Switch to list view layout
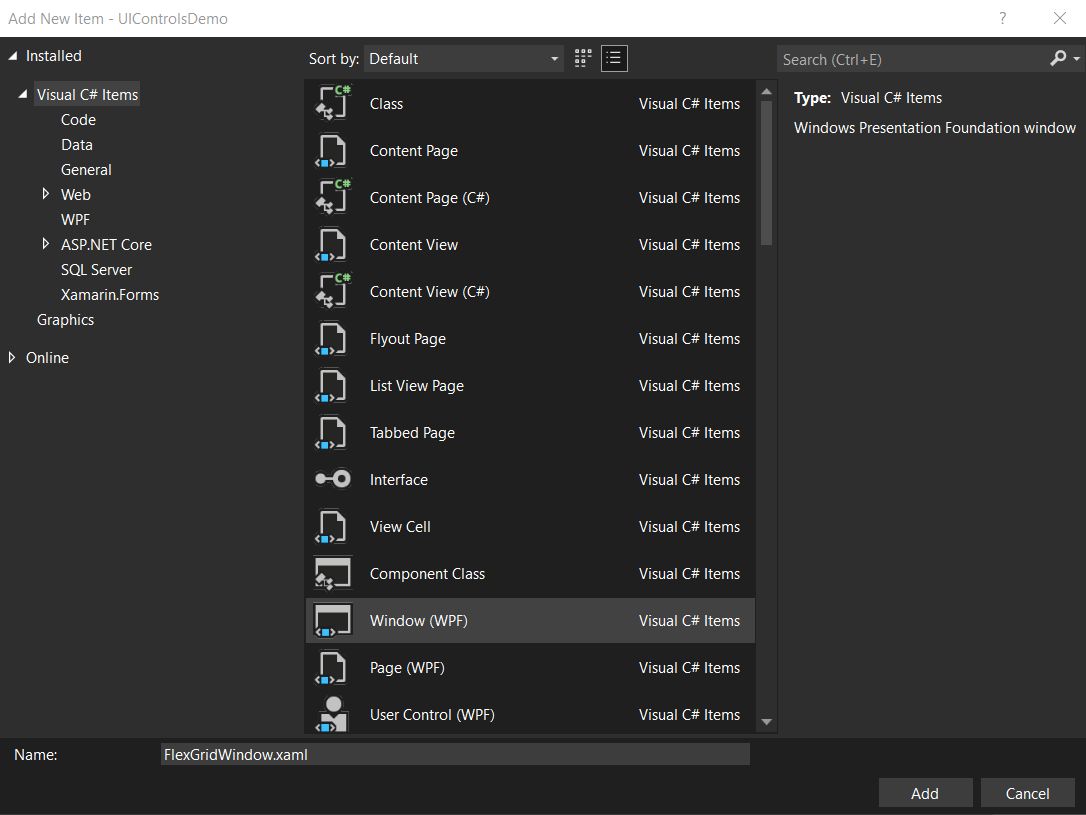Image resolution: width=1086 pixels, height=815 pixels. (613, 58)
